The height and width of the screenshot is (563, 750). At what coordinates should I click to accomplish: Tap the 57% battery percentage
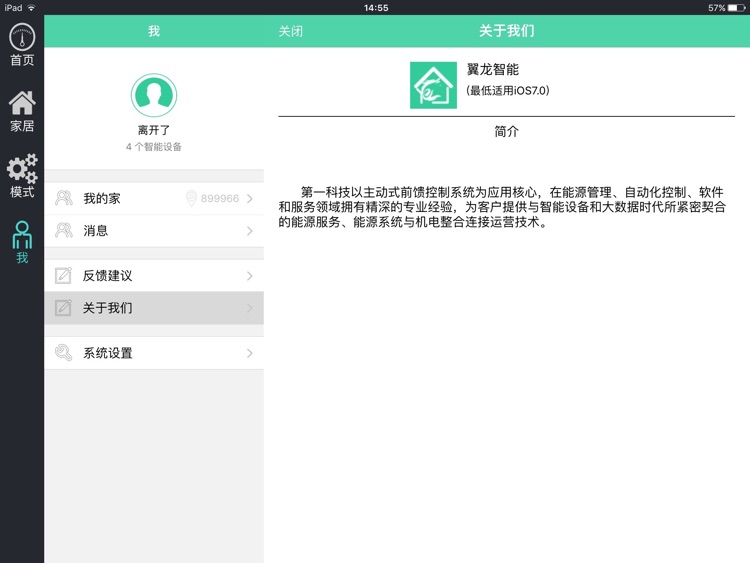pyautogui.click(x=717, y=8)
